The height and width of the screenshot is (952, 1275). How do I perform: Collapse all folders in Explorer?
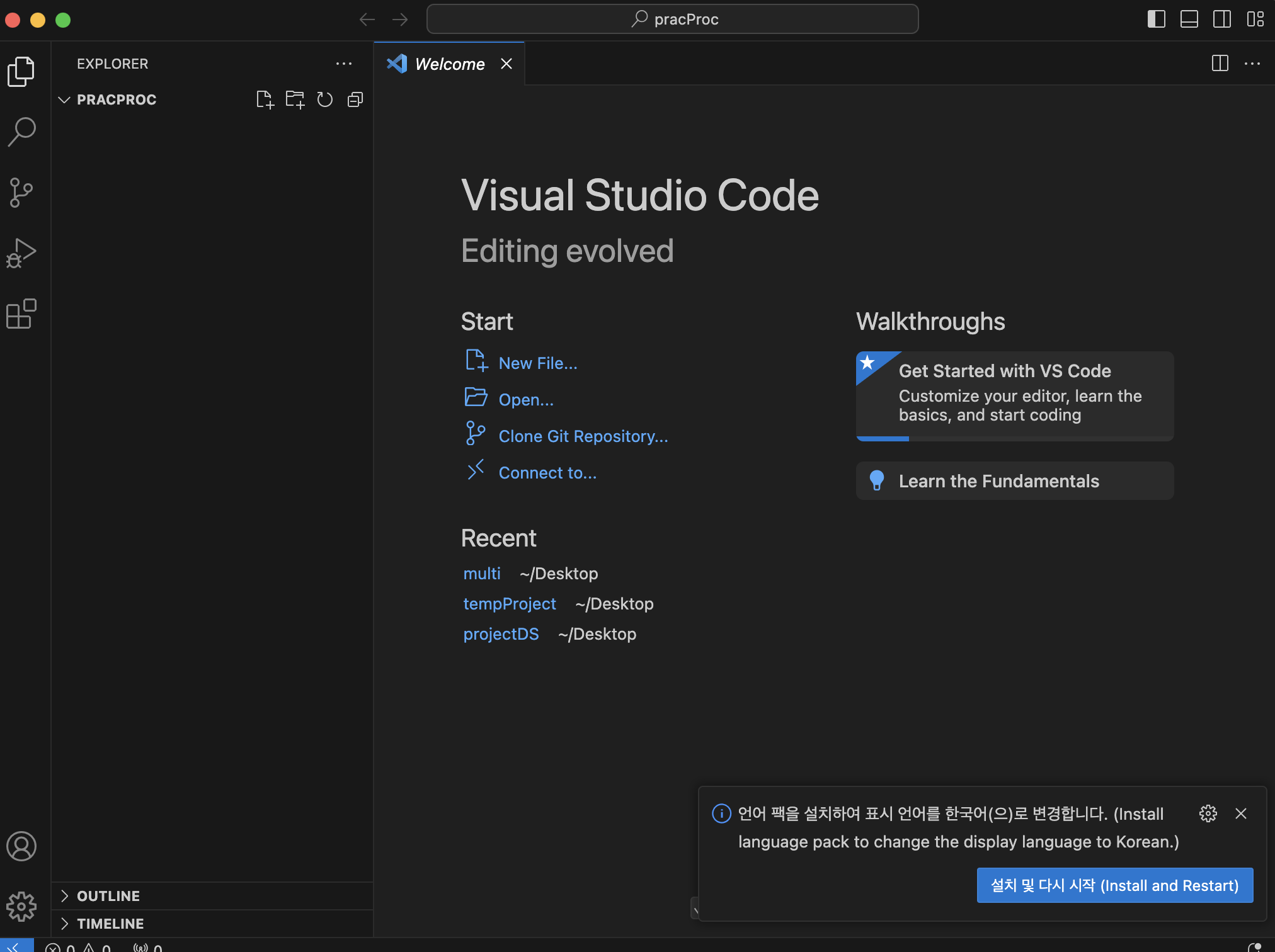click(355, 99)
